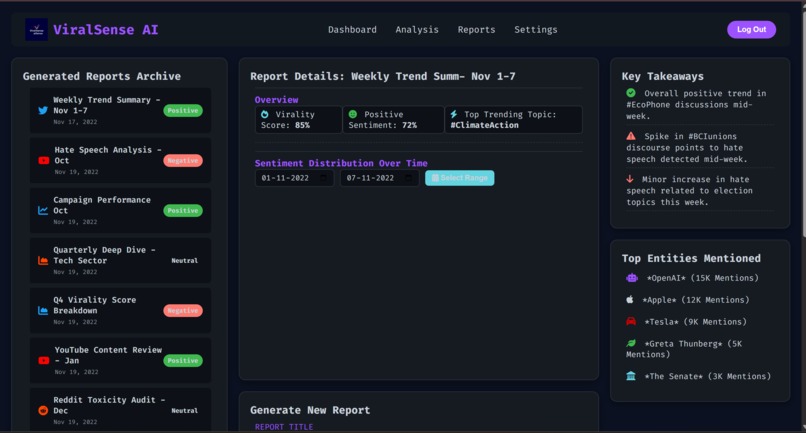
Task: Go to the Analysis nav item
Action: (x=417, y=30)
